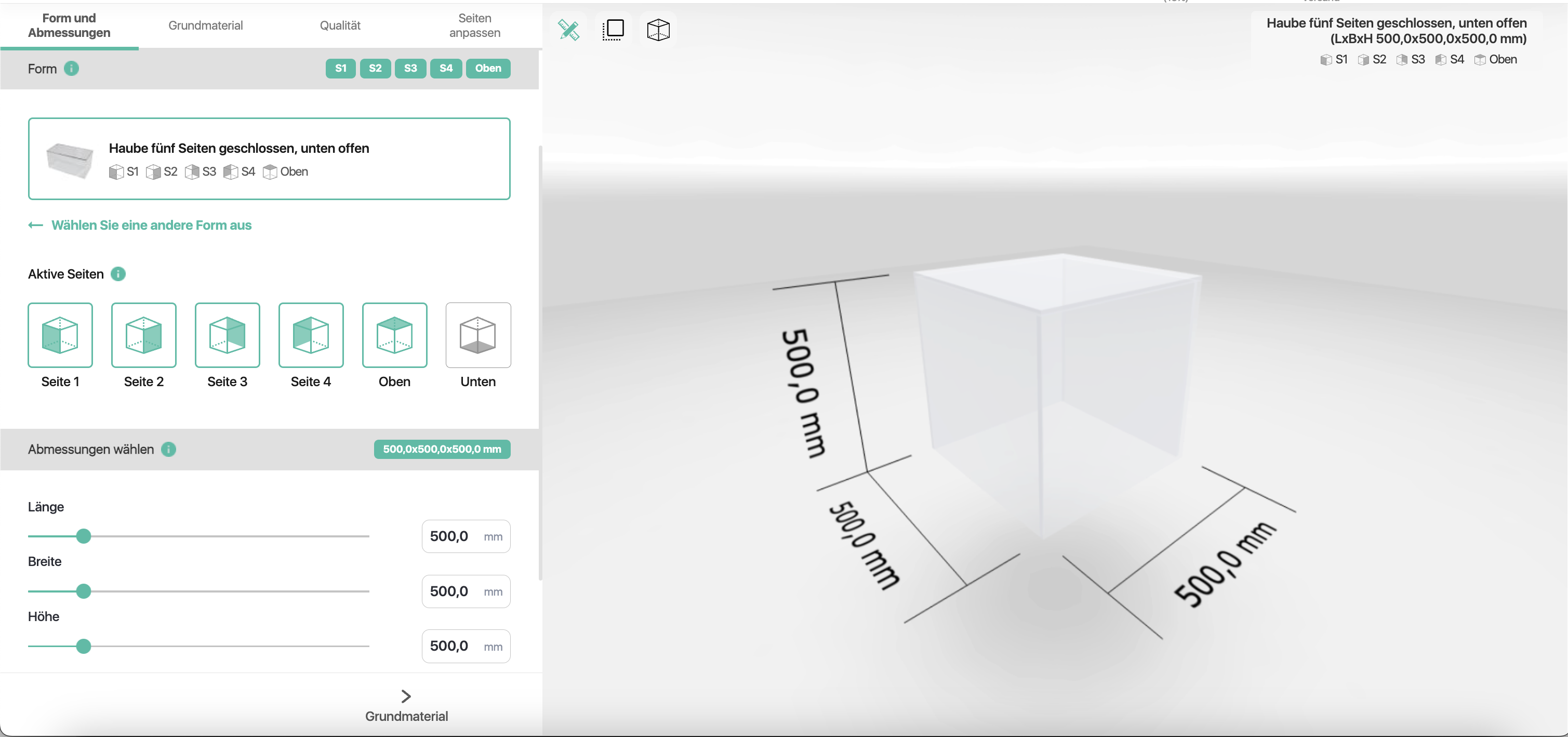The image size is (1568, 737).
Task: Open the Grundmaterial tab
Action: pos(205,25)
